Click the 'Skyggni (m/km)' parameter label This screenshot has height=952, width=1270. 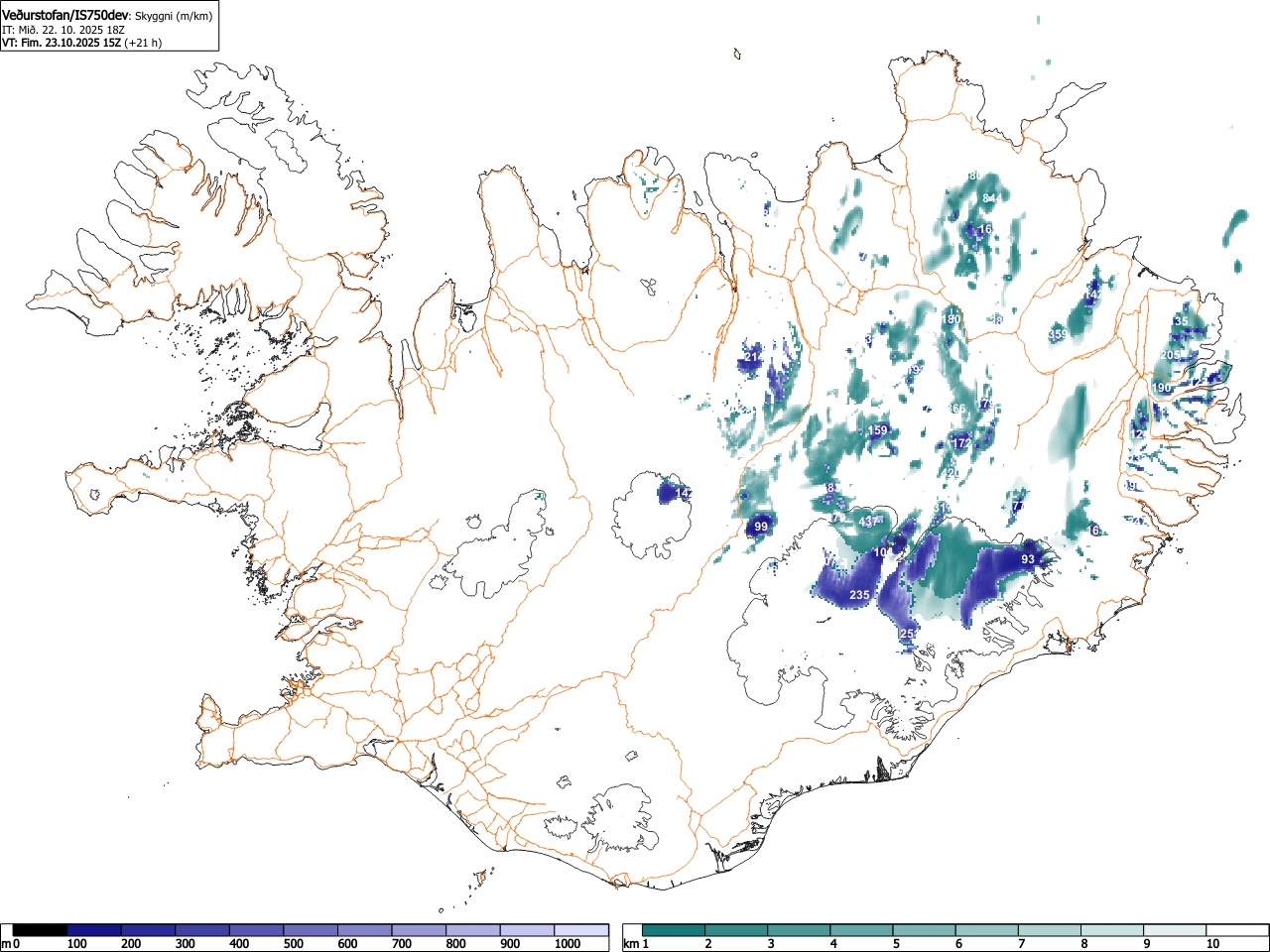click(x=175, y=16)
